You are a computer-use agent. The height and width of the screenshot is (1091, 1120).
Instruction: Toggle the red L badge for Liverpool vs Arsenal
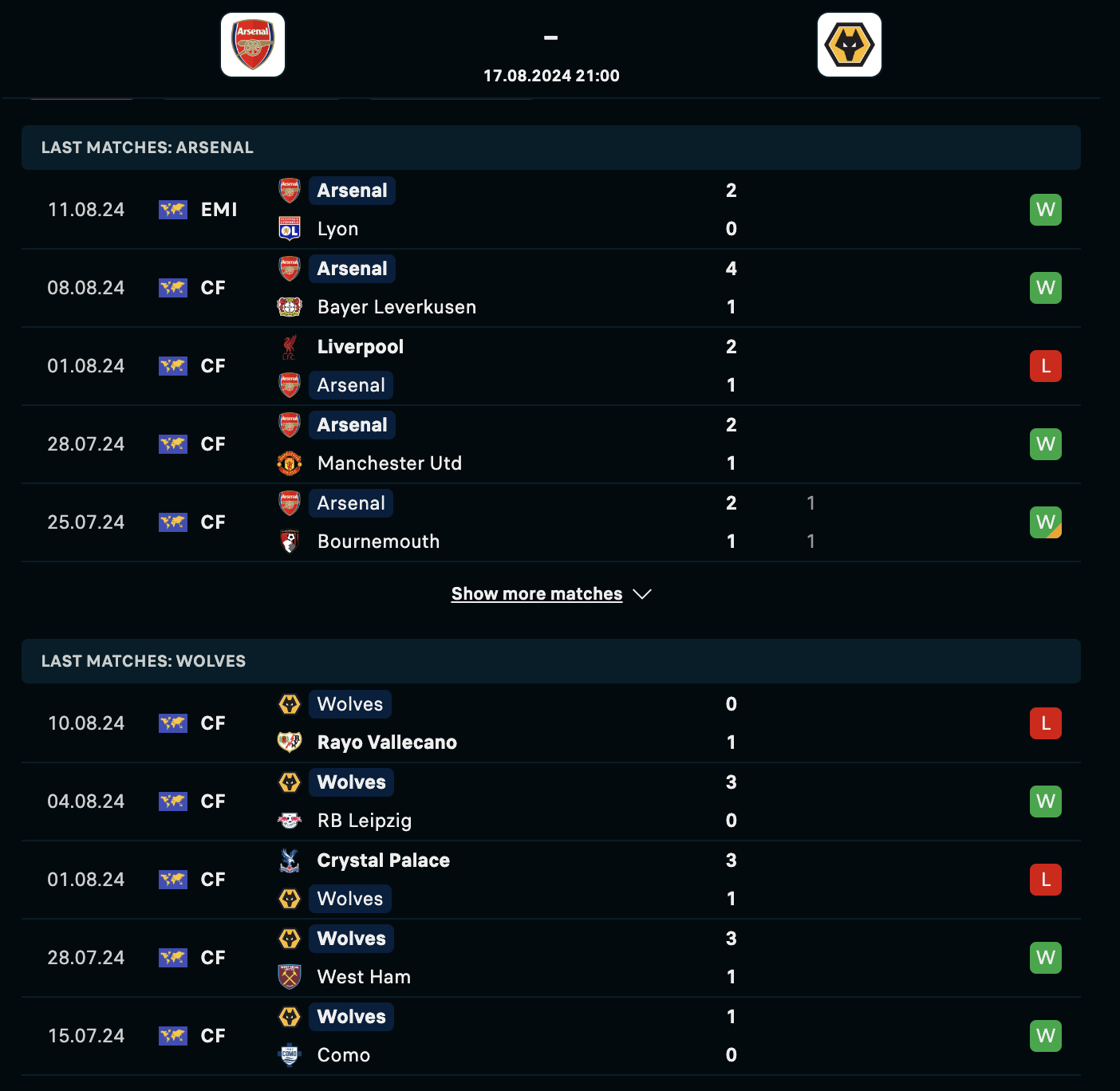pyautogui.click(x=1045, y=365)
